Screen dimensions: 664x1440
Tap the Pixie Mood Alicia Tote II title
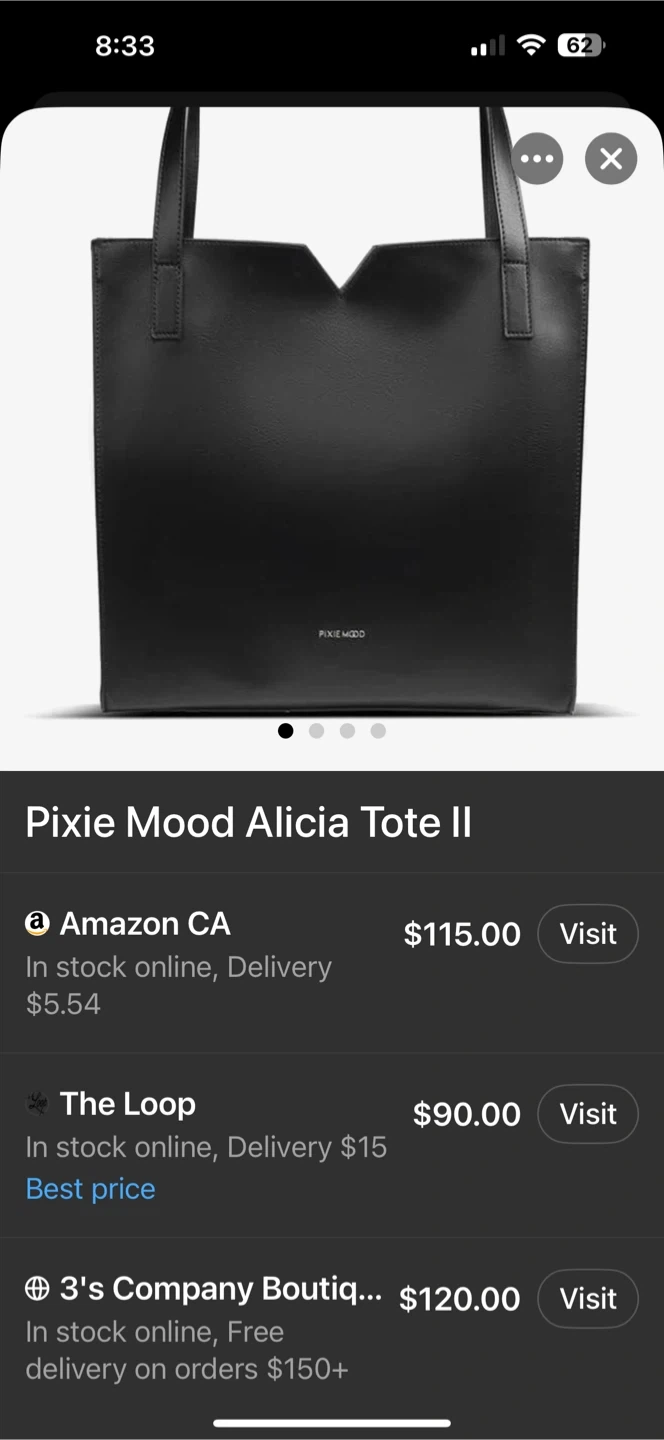(x=248, y=823)
